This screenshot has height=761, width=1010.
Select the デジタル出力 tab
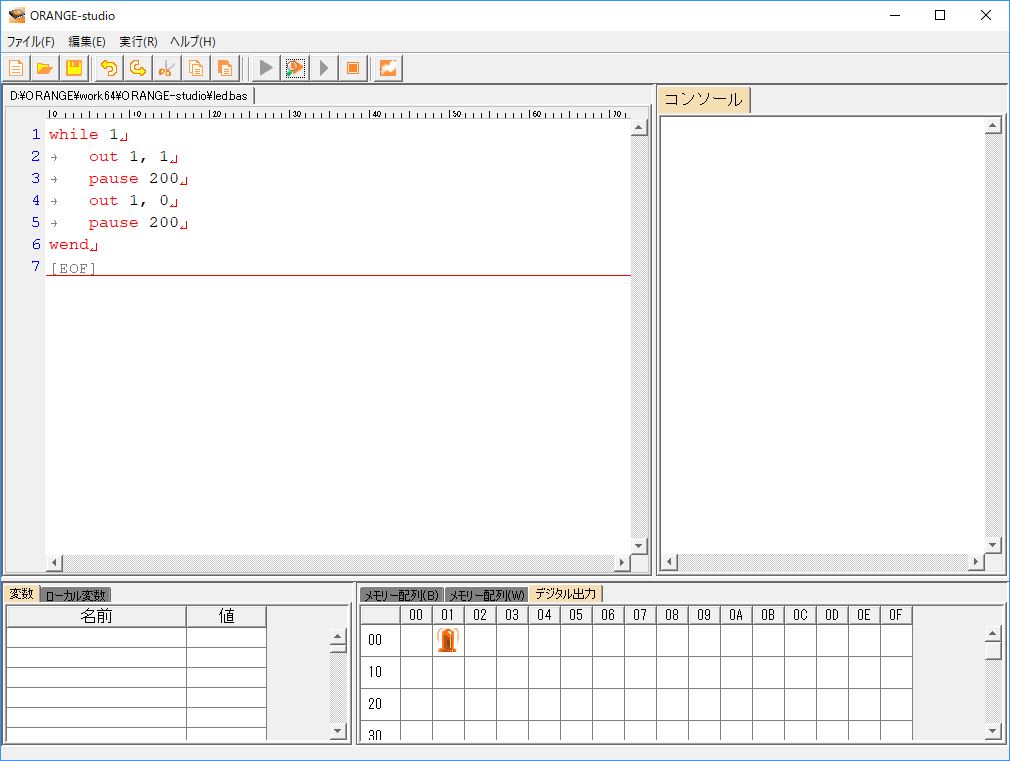[566, 593]
